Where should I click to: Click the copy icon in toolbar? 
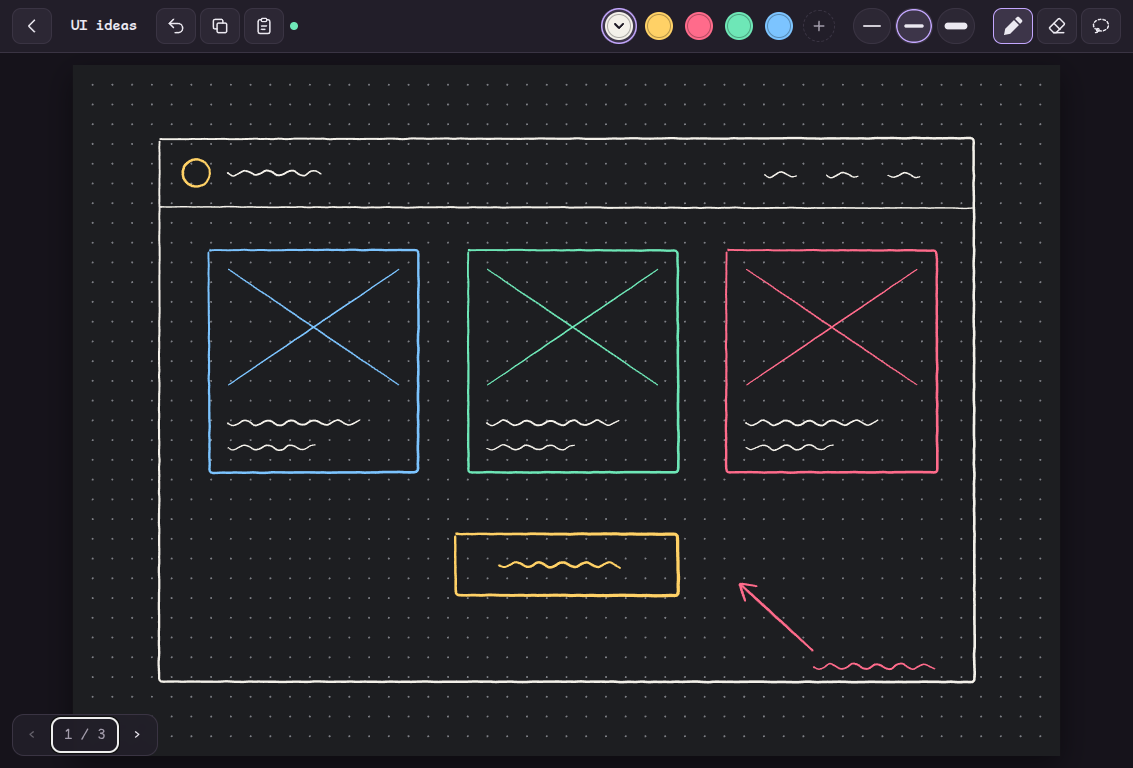click(x=220, y=26)
